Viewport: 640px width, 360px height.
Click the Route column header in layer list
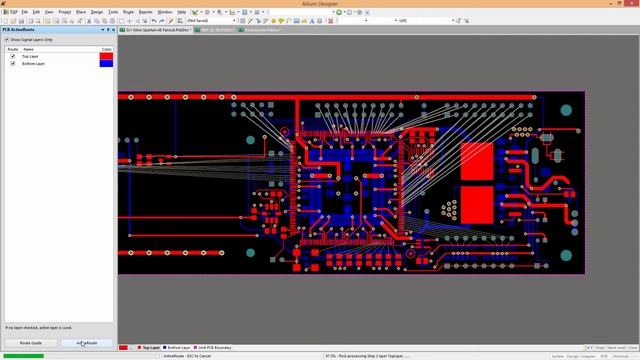click(13, 49)
